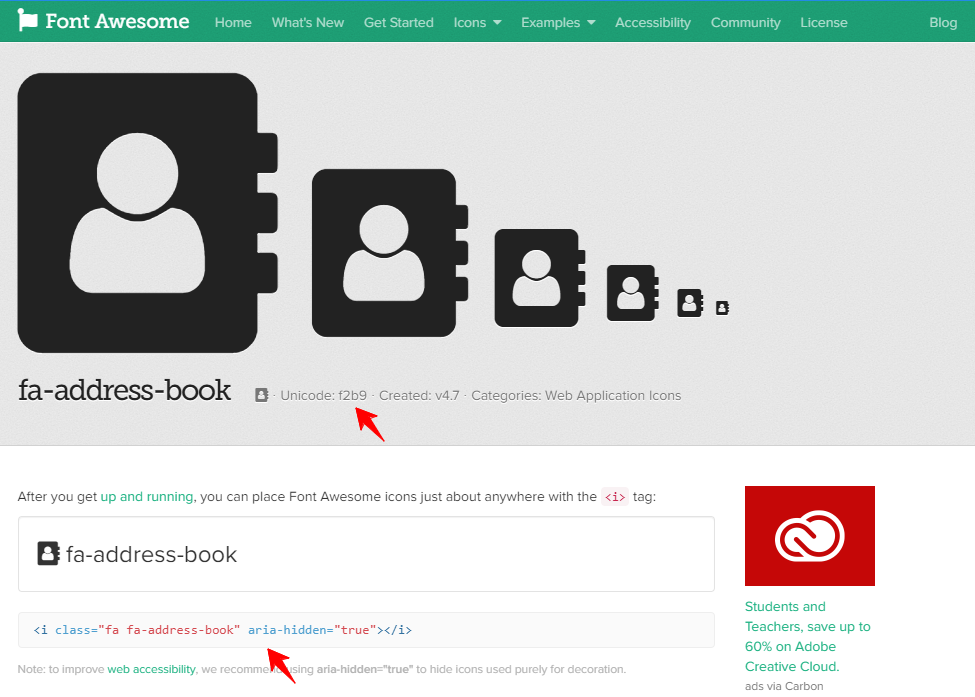The height and width of the screenshot is (697, 975).
Task: Open the What's New page
Action: [x=308, y=22]
